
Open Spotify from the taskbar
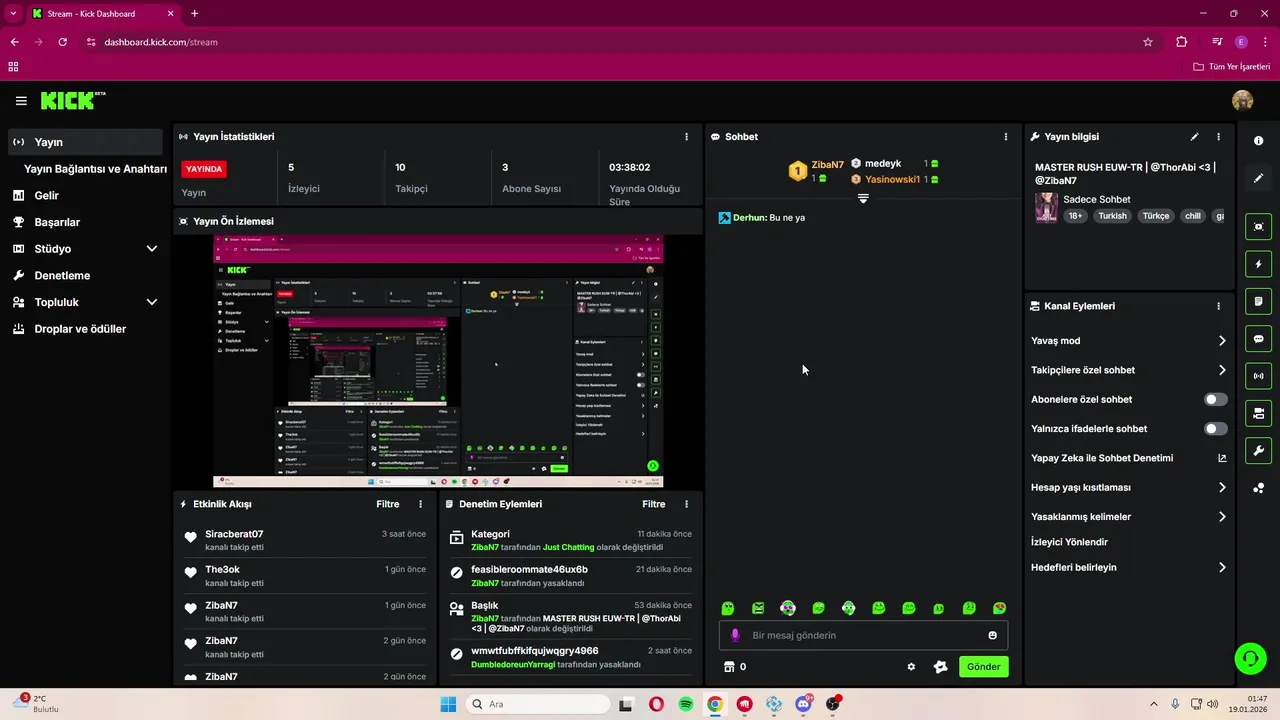pyautogui.click(x=686, y=704)
